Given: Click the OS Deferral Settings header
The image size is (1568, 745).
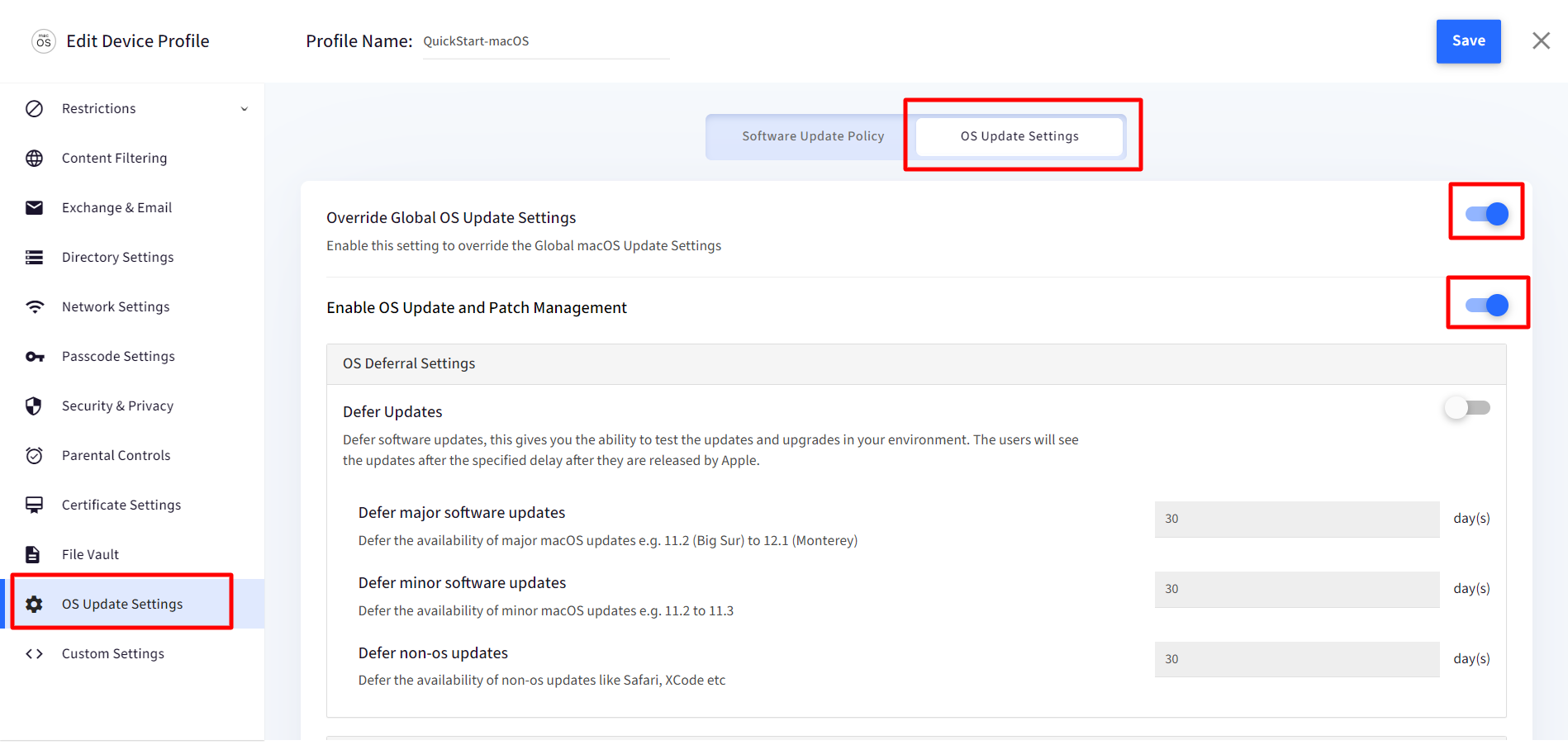Looking at the screenshot, I should tap(916, 363).
